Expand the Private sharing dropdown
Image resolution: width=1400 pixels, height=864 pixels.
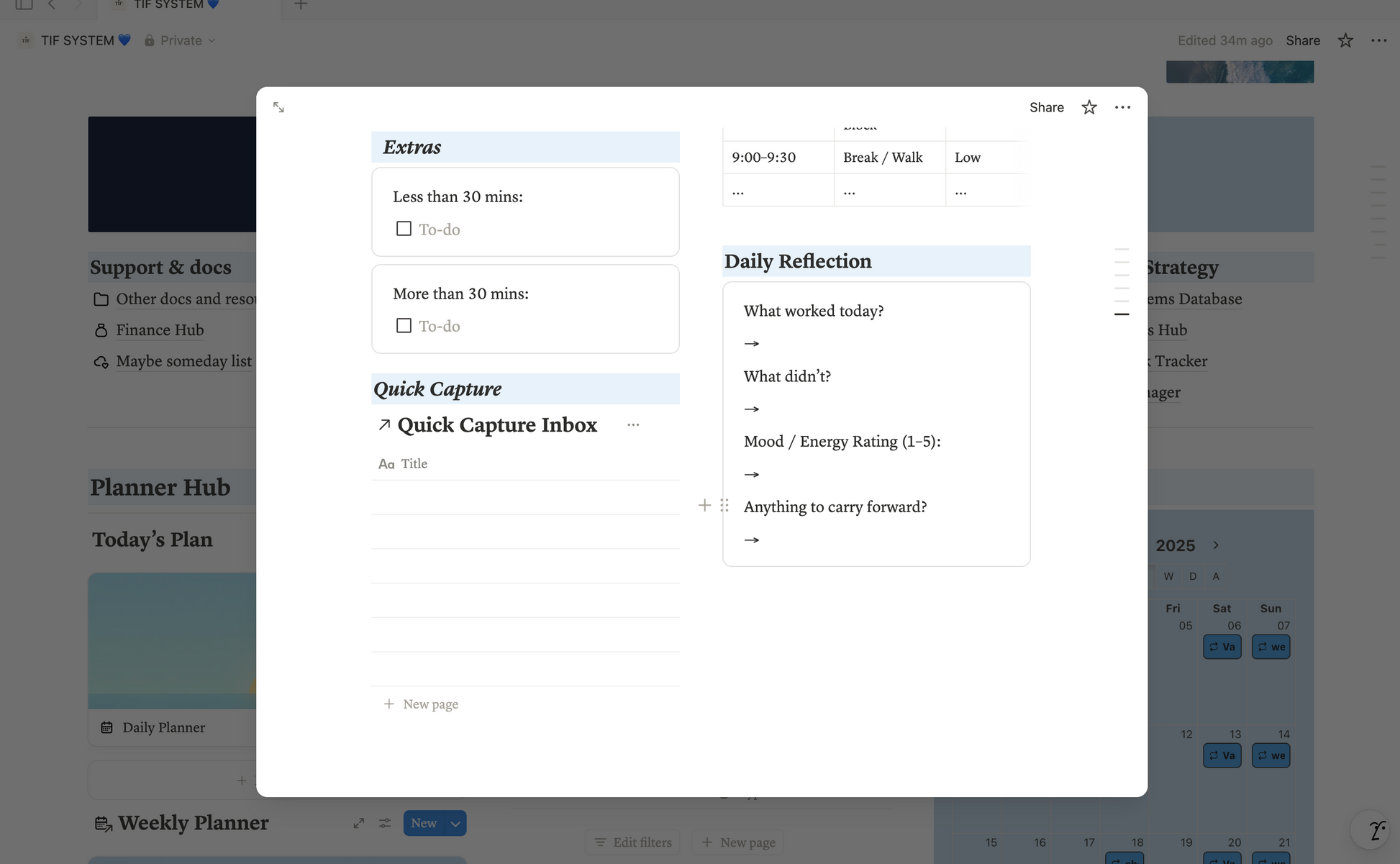click(x=180, y=40)
